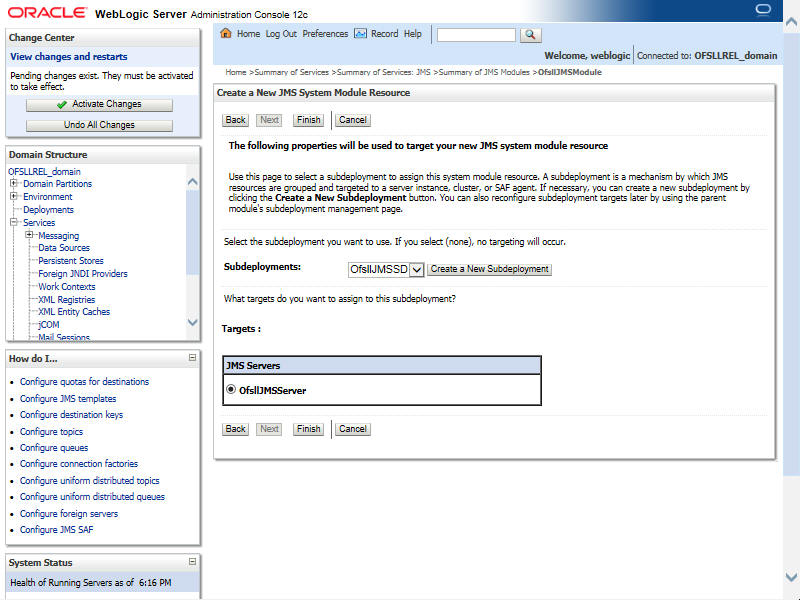The image size is (800, 600).
Task: Click Log Out in the toolbar
Action: coord(281,34)
